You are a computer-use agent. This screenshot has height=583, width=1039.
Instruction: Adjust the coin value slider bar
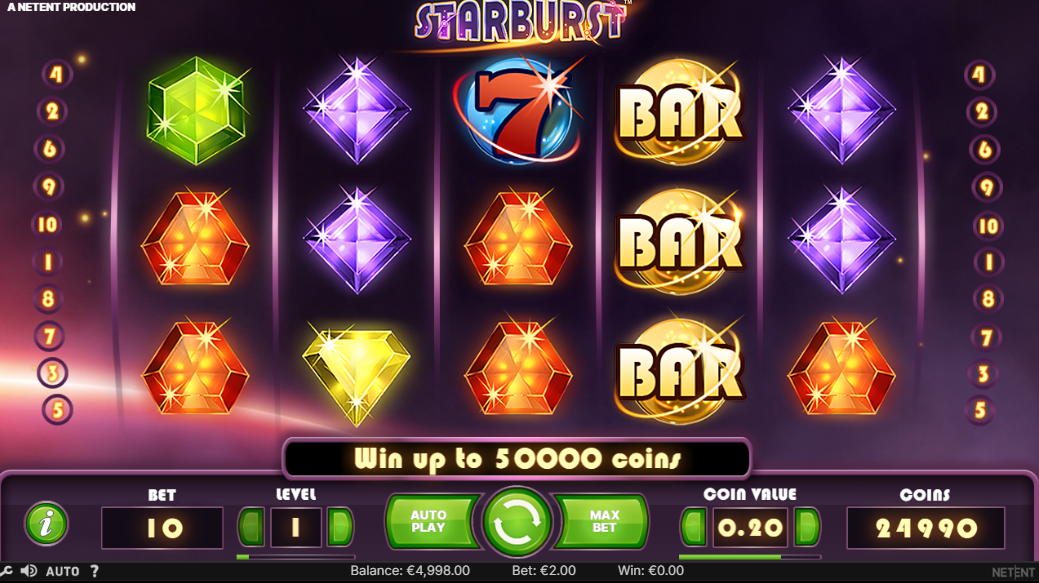tap(749, 557)
